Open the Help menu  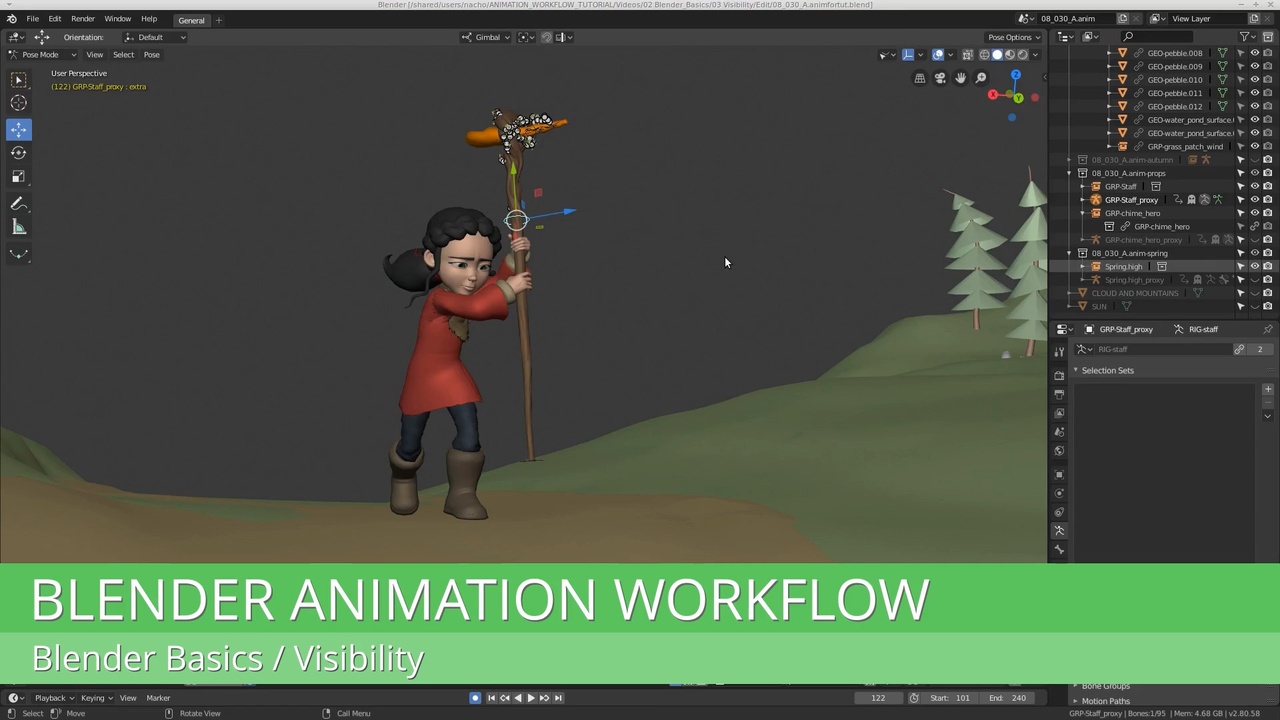pyautogui.click(x=149, y=19)
